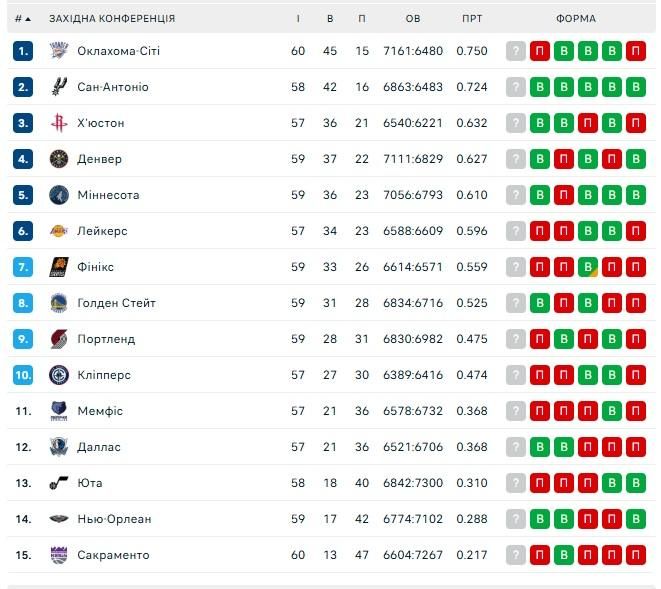Click the Portland Trail Blazers logo
The height and width of the screenshot is (589, 661).
tap(58, 339)
